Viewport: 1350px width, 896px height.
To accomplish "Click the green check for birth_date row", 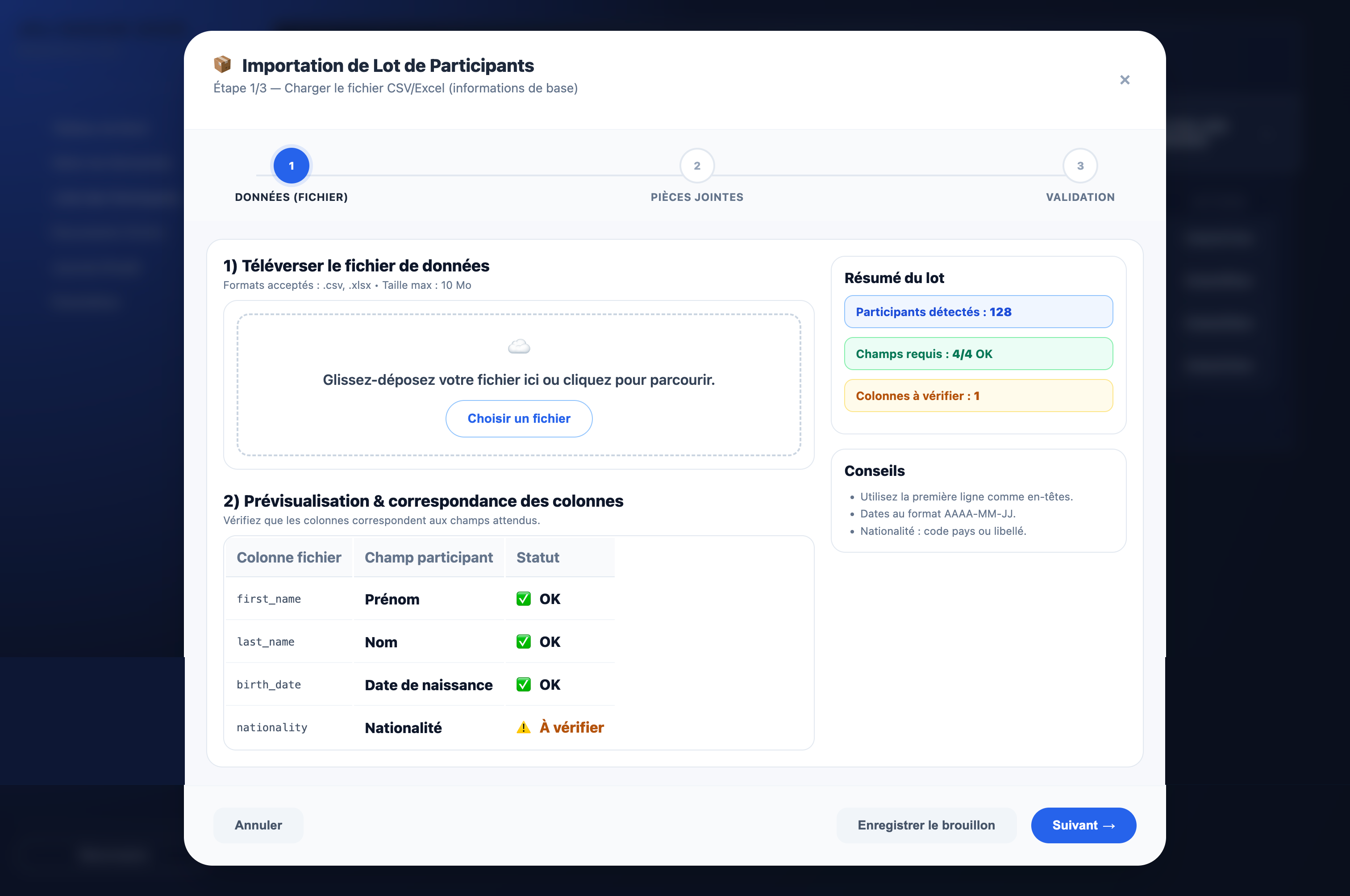I will tap(523, 684).
